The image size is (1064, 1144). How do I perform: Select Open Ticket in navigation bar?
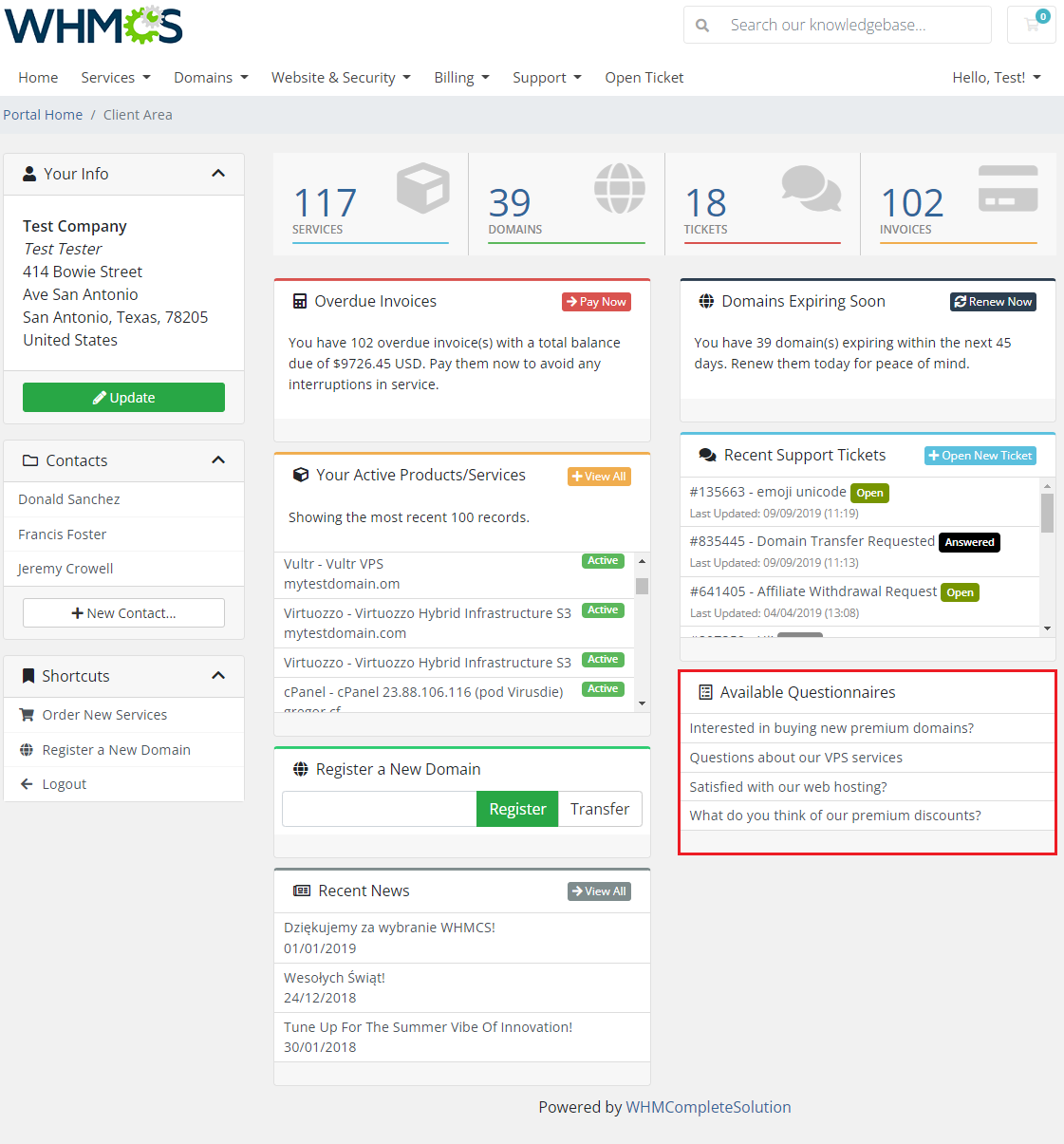coord(644,78)
